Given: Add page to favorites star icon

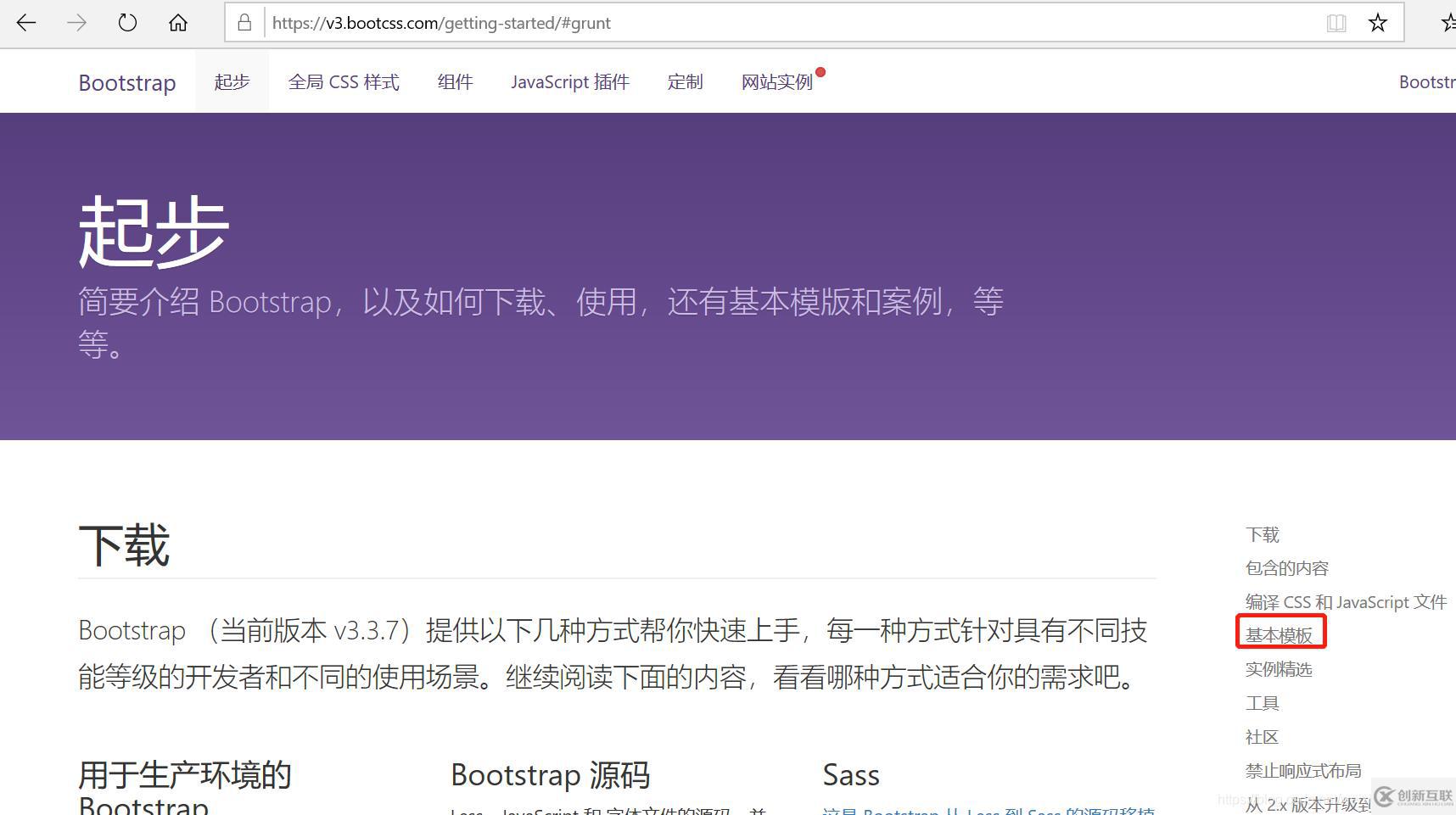Looking at the screenshot, I should click(x=1378, y=23).
